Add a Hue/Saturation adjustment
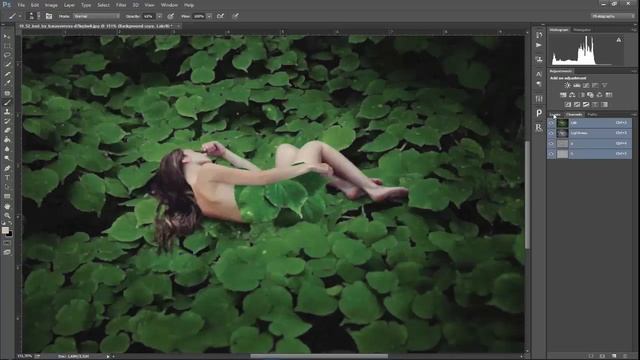This screenshot has height=360, width=640. (563, 95)
